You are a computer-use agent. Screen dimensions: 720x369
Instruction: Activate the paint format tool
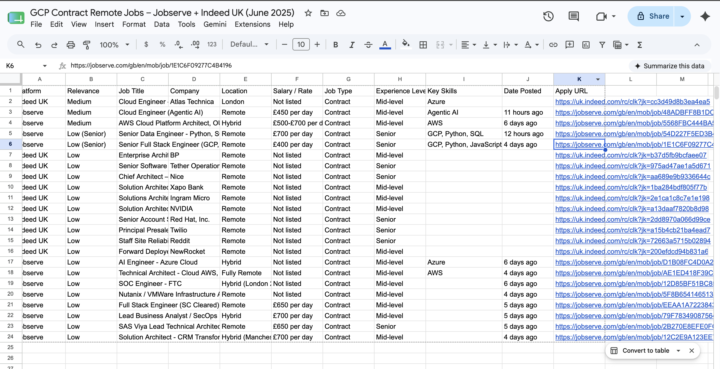87,45
